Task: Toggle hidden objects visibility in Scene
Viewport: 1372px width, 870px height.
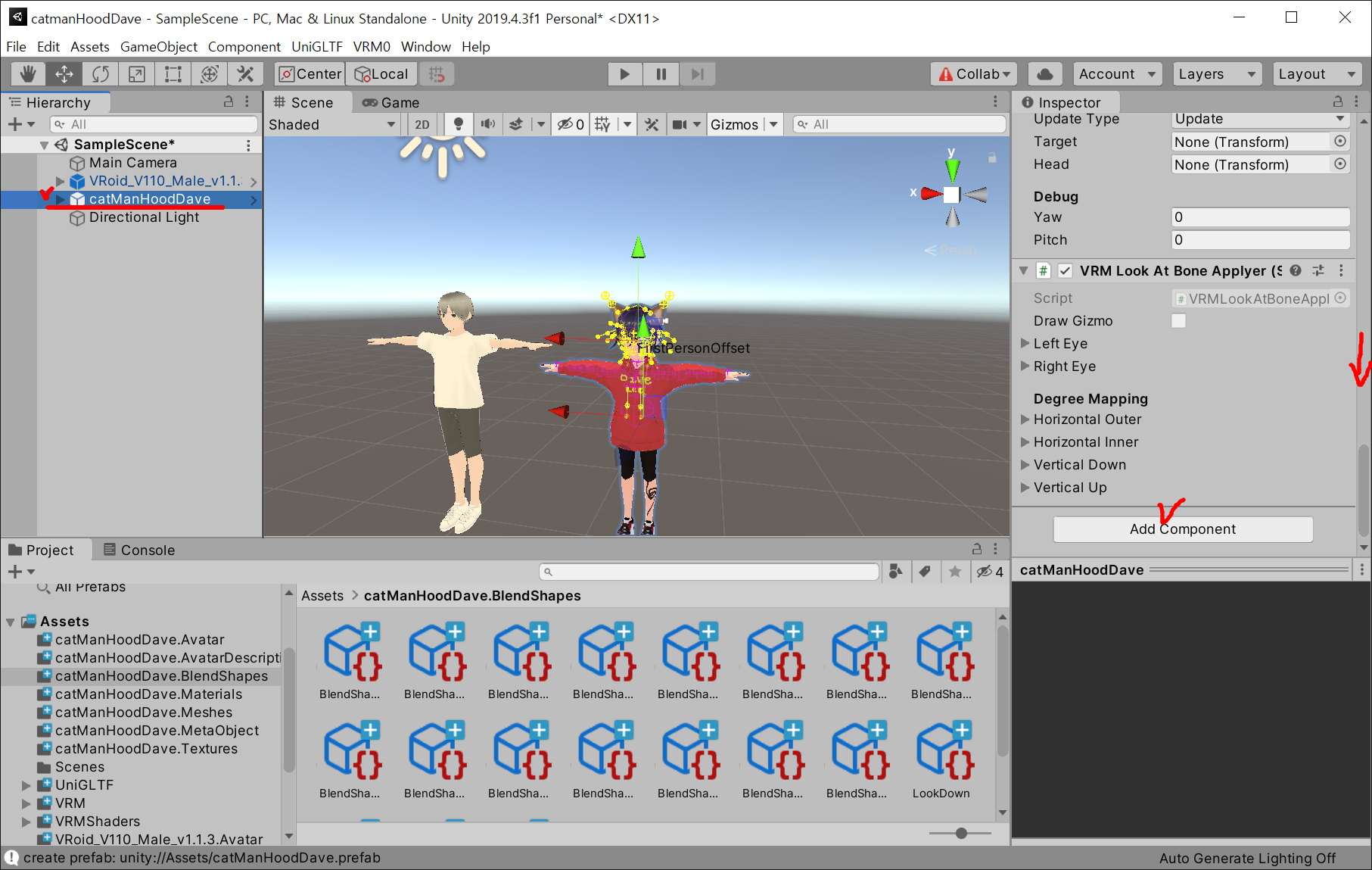Action: pyautogui.click(x=571, y=124)
